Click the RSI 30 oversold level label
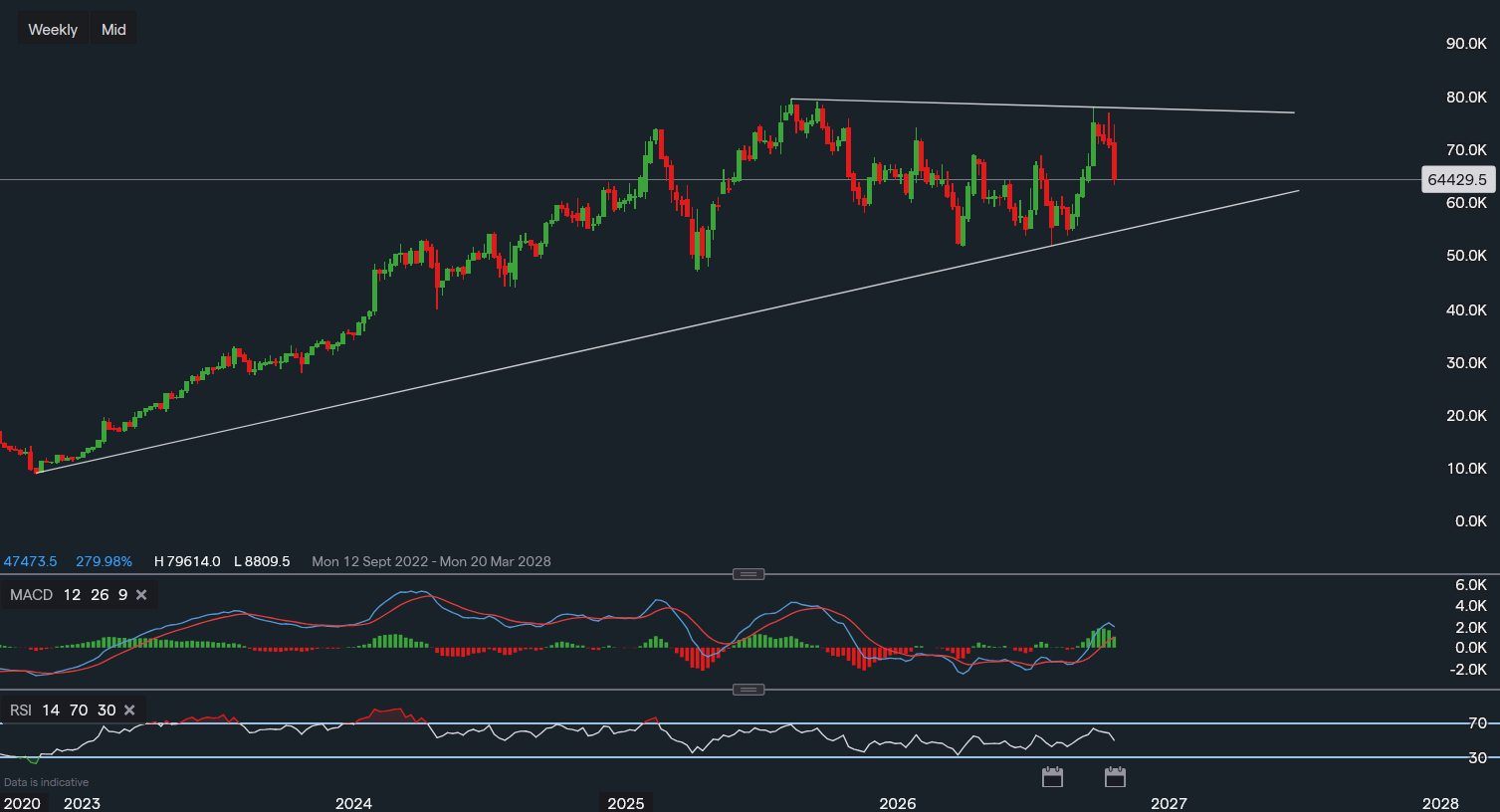Viewport: 1500px width, 812px height. [1477, 758]
